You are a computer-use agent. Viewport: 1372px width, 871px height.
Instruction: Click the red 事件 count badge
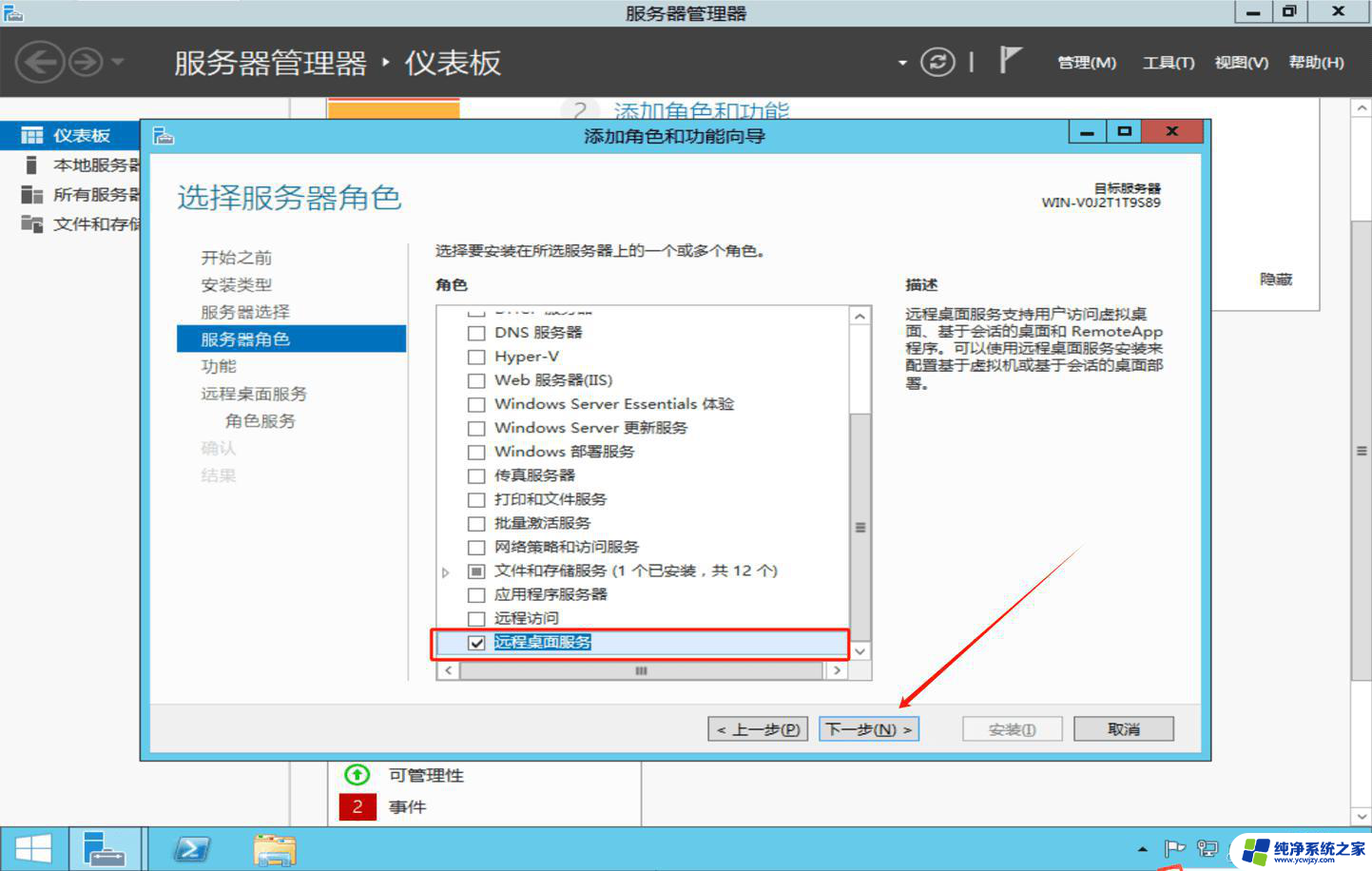tap(357, 807)
